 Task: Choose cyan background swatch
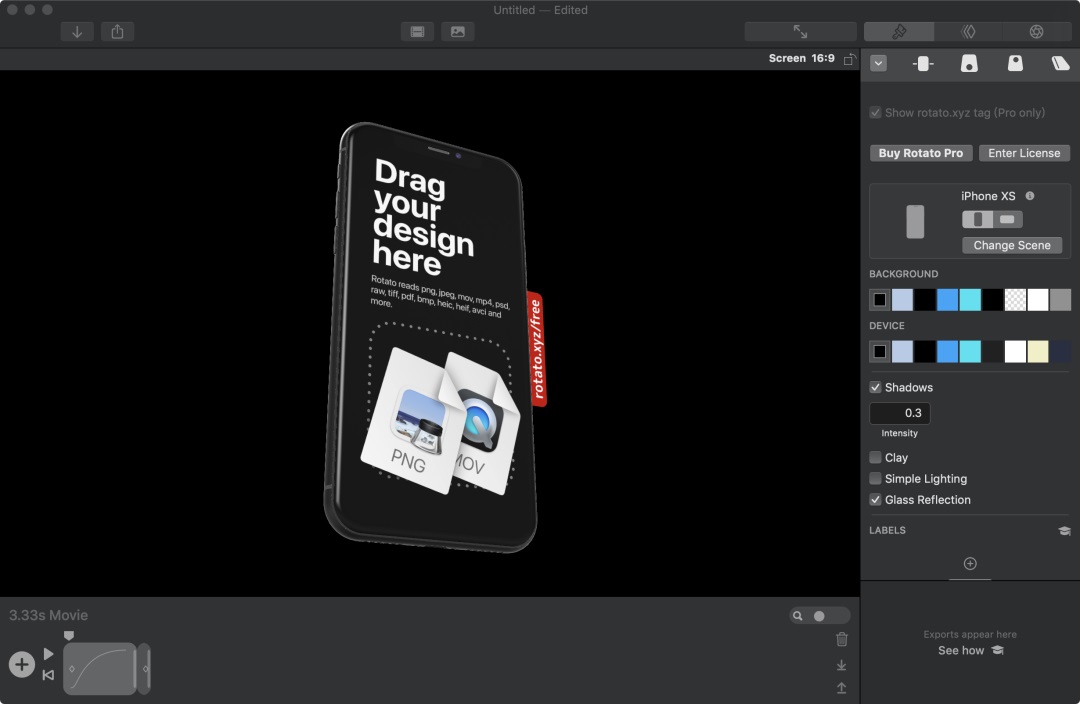coord(970,300)
